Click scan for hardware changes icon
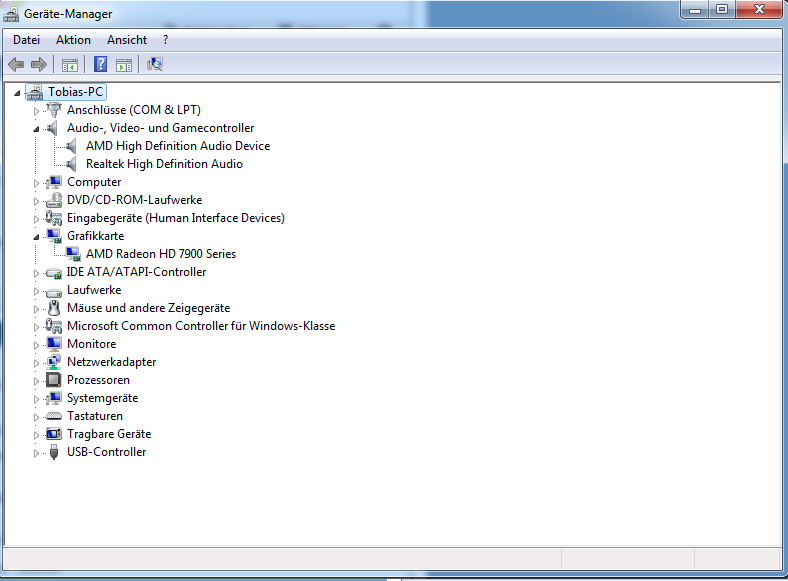Screen dimensions: 788x581 pyautogui.click(x=155, y=64)
